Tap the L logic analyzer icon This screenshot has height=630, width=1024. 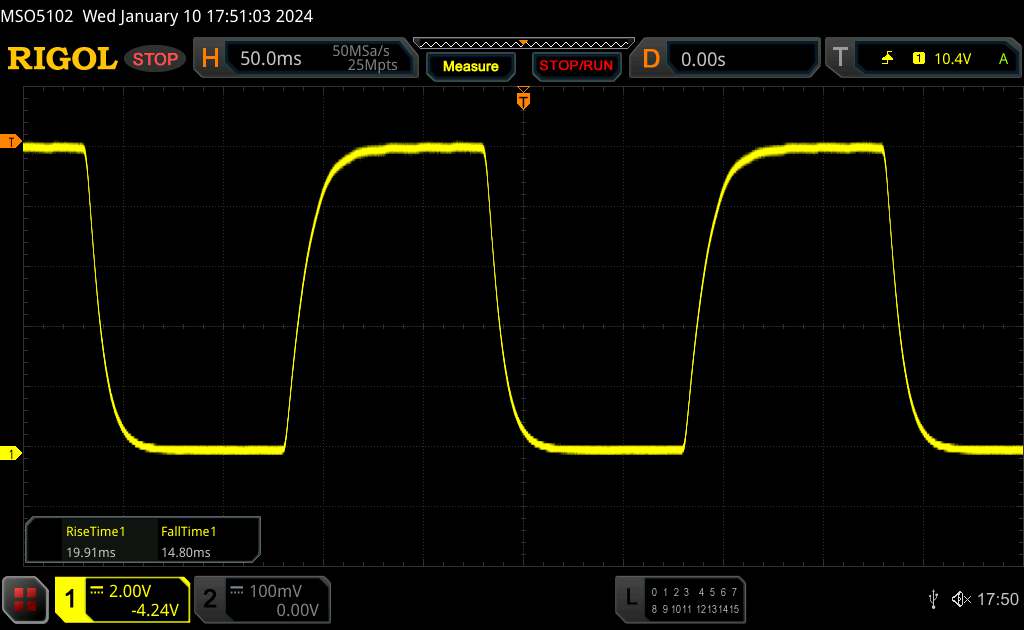pos(630,598)
